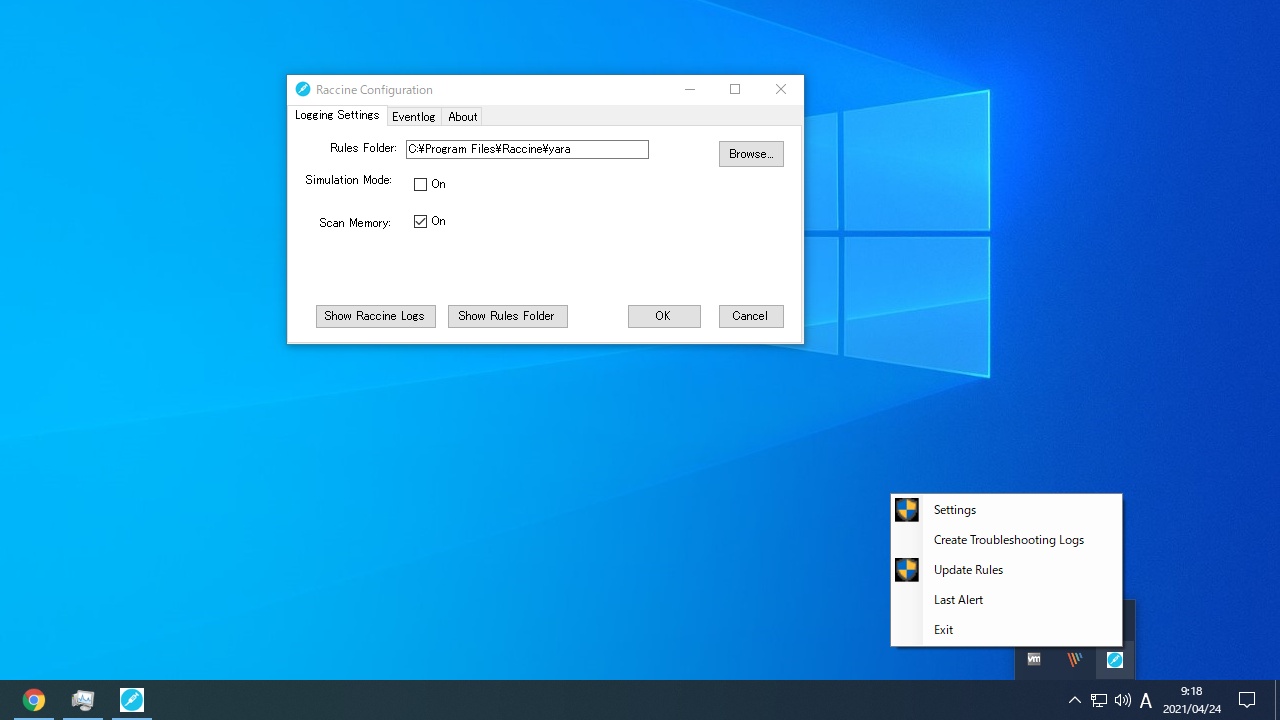Open the network status tray icon
This screenshot has width=1280, height=720.
point(1099,700)
